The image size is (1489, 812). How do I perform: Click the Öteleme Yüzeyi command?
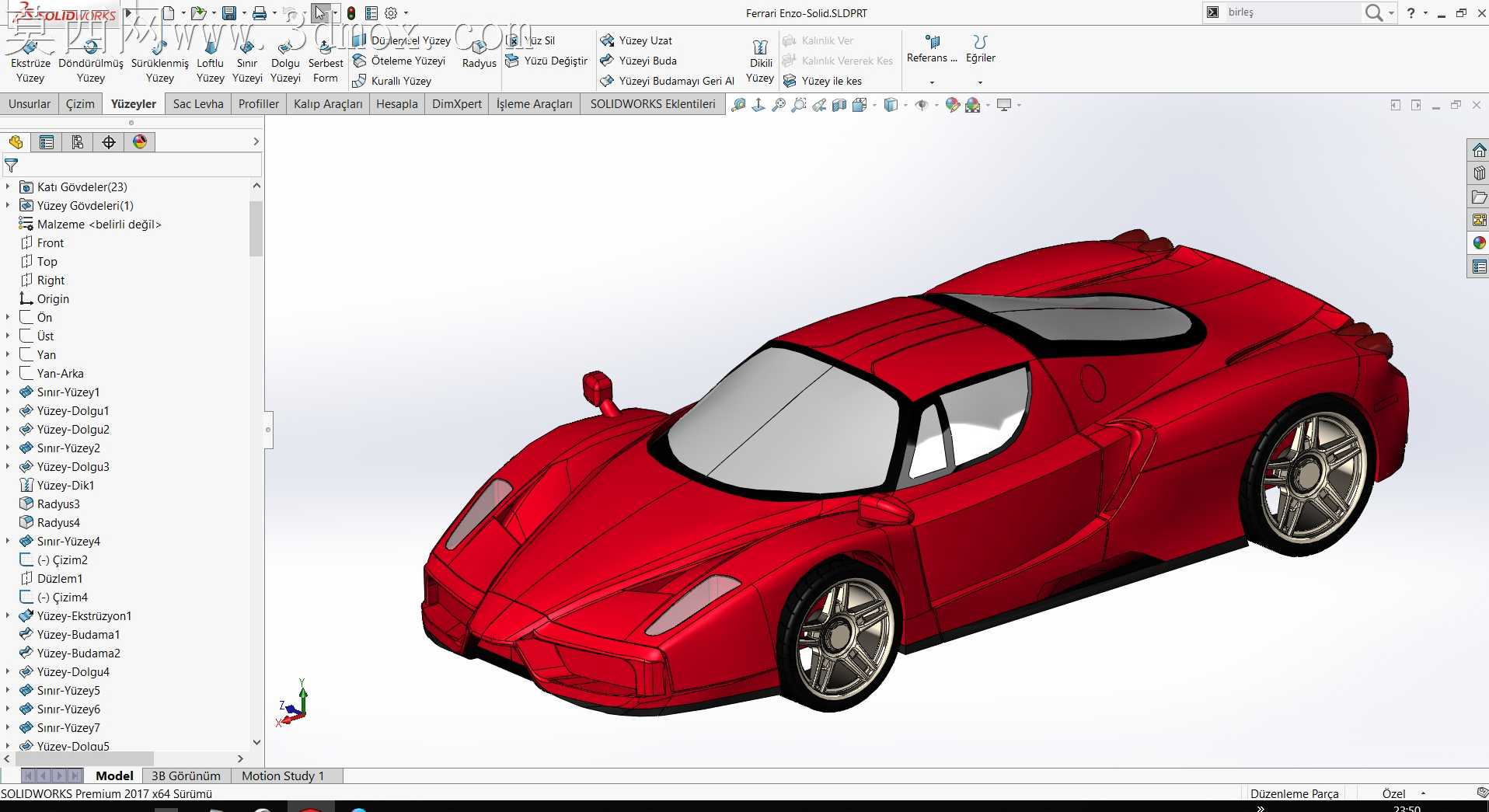(x=399, y=61)
